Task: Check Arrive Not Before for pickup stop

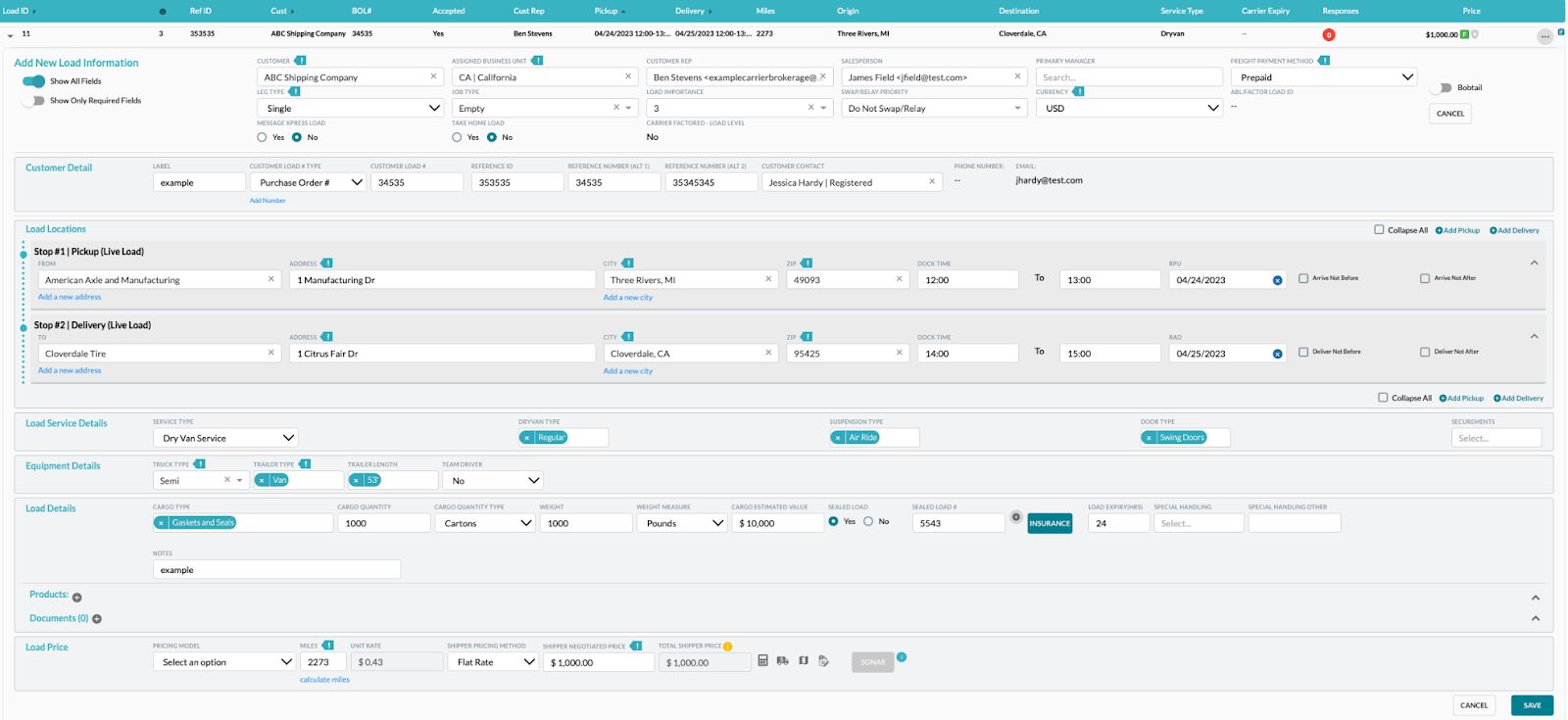Action: coord(1303,278)
